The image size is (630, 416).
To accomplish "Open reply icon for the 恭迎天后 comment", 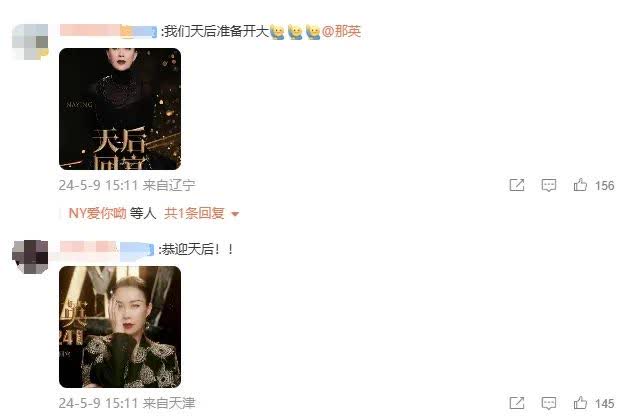I will (x=548, y=403).
